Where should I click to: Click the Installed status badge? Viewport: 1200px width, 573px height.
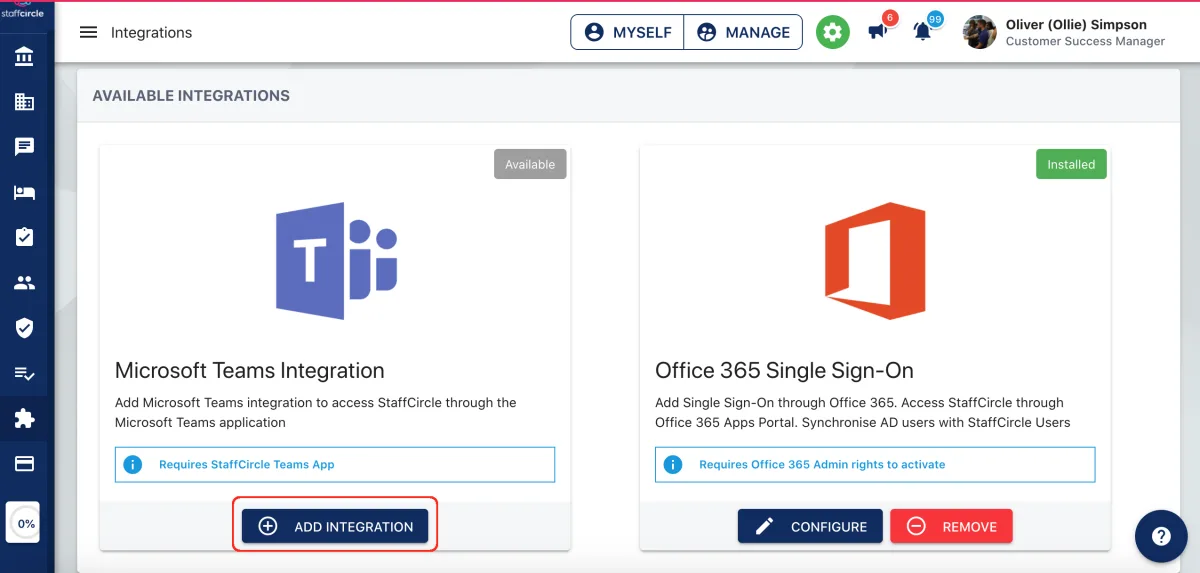(x=1071, y=164)
